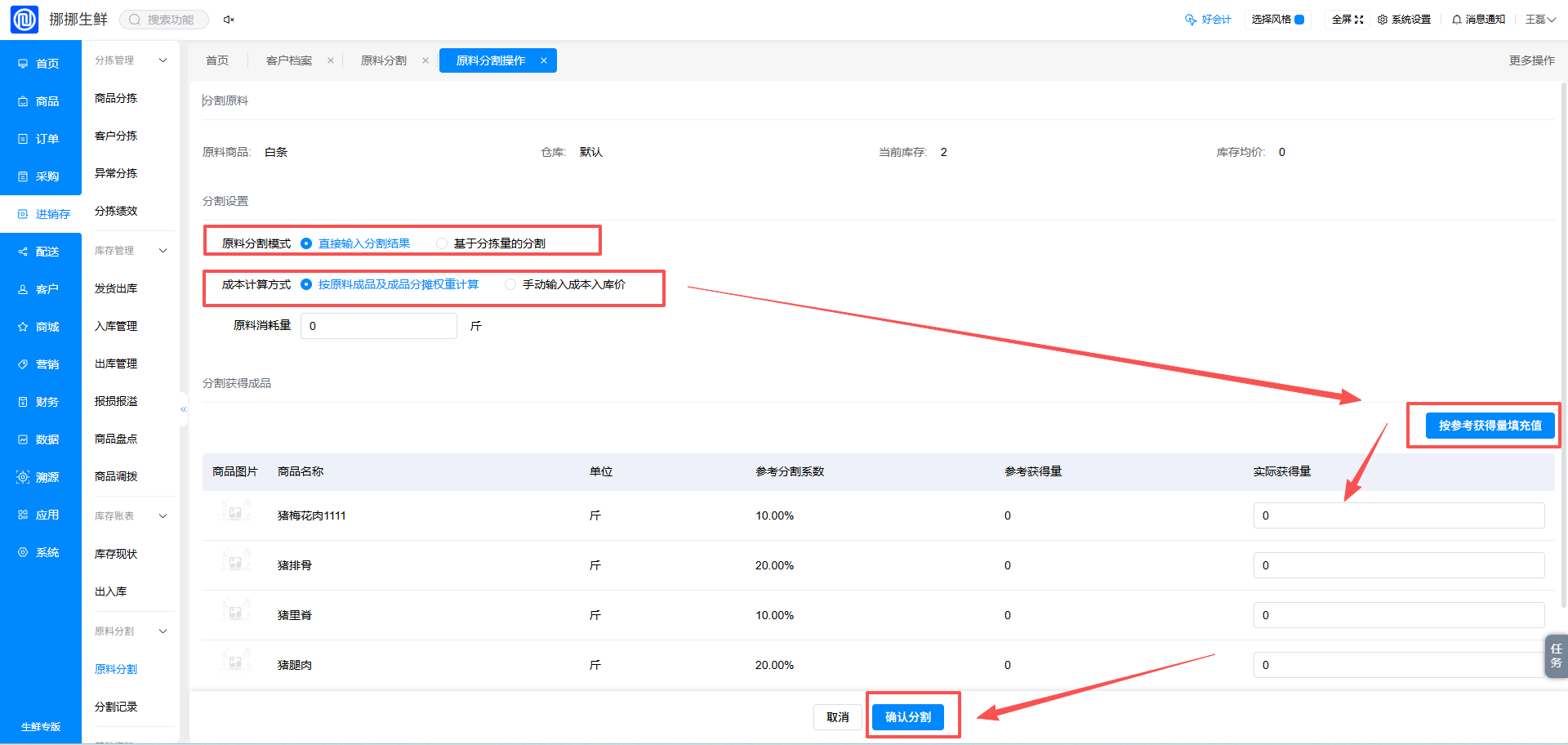Open 客户 in the blue sidebar

tap(40, 289)
